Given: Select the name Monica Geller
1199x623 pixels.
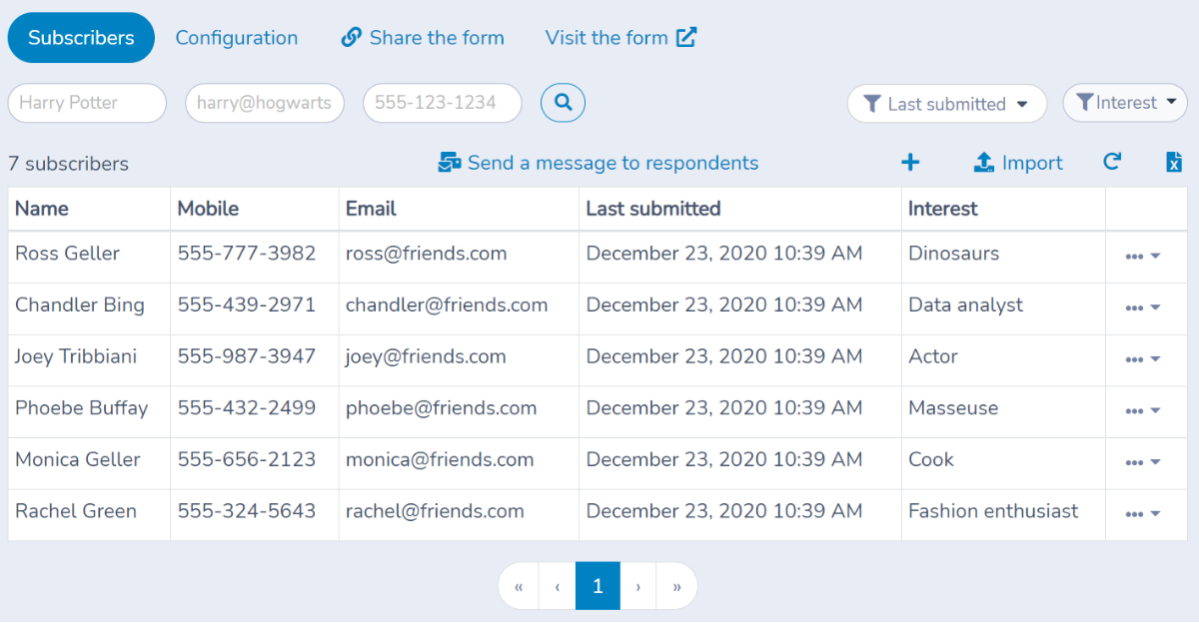Looking at the screenshot, I should coord(77,459).
